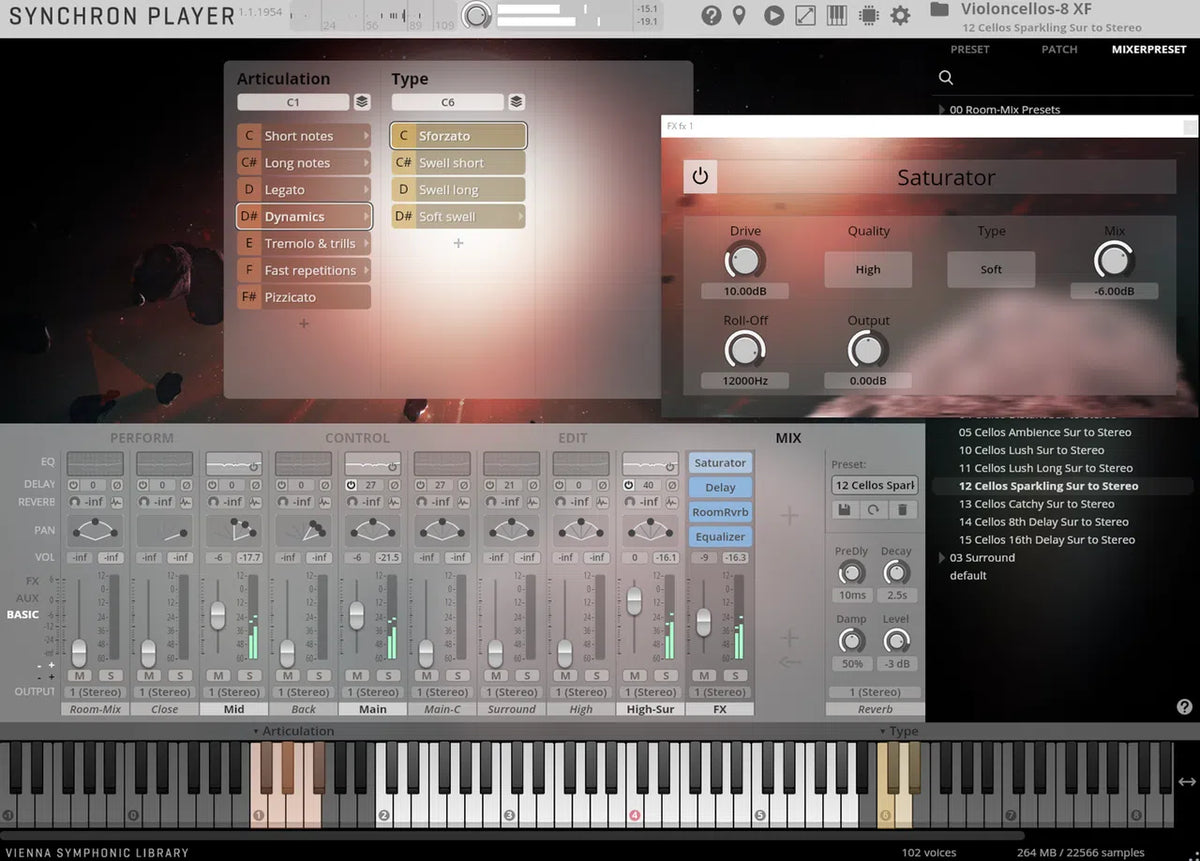The height and width of the screenshot is (861, 1200).
Task: Click the virtual keyboard icon in toolbar
Action: click(x=837, y=15)
